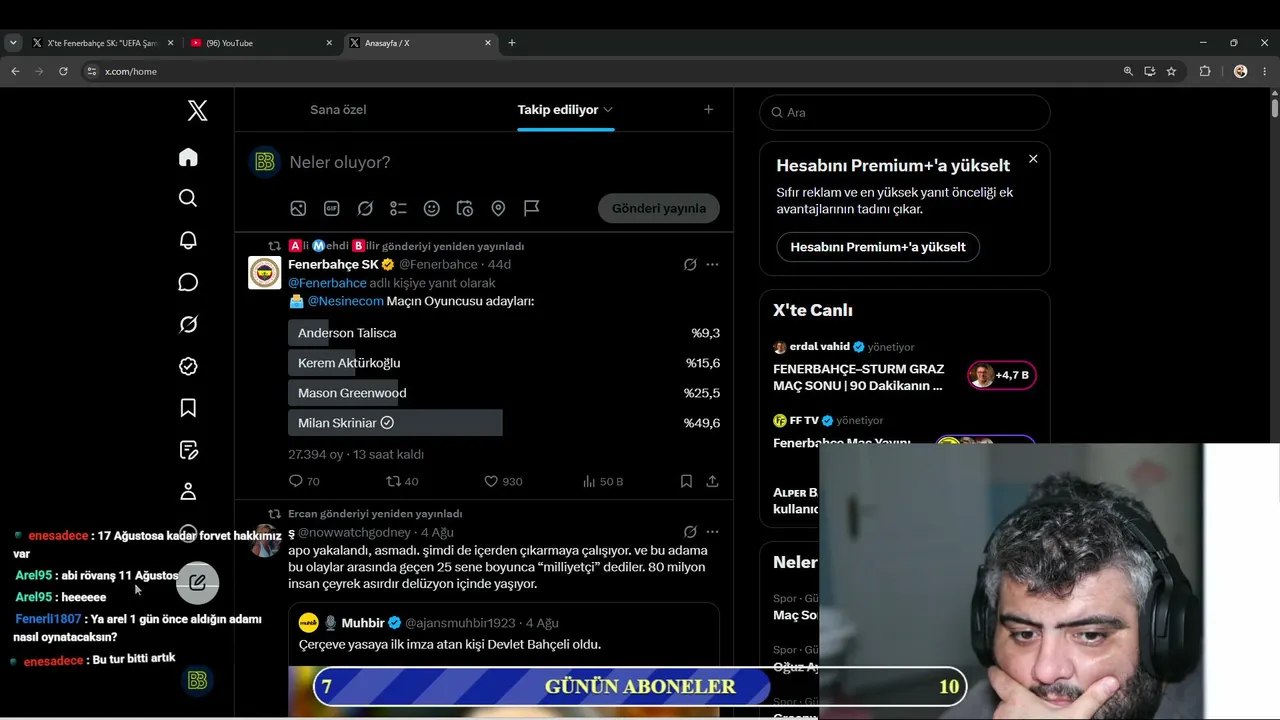The width and height of the screenshot is (1280, 720).
Task: Open chat bubble icon in X sidebar
Action: (x=188, y=282)
